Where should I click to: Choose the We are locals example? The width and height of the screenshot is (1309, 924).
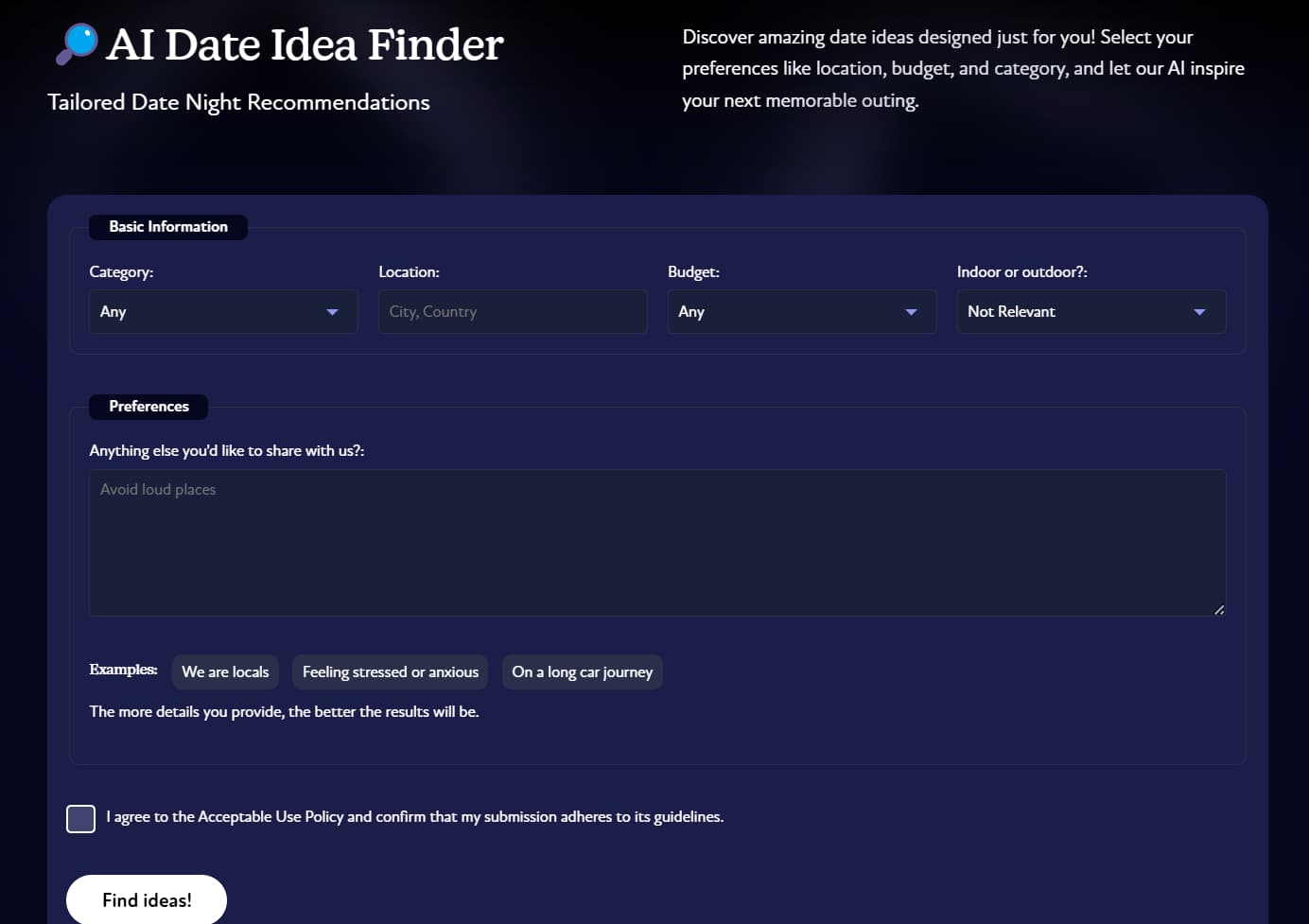(x=225, y=671)
